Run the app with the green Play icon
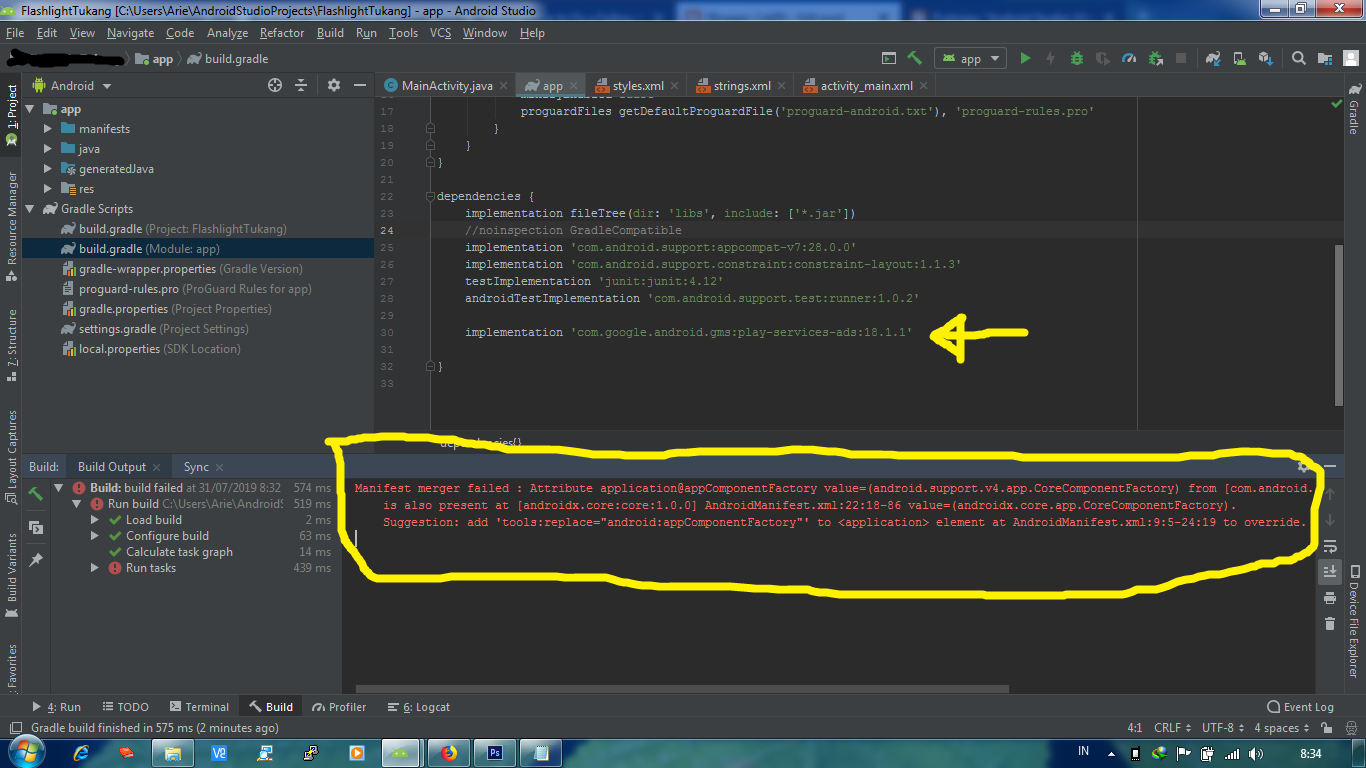The height and width of the screenshot is (768, 1366). point(1025,58)
